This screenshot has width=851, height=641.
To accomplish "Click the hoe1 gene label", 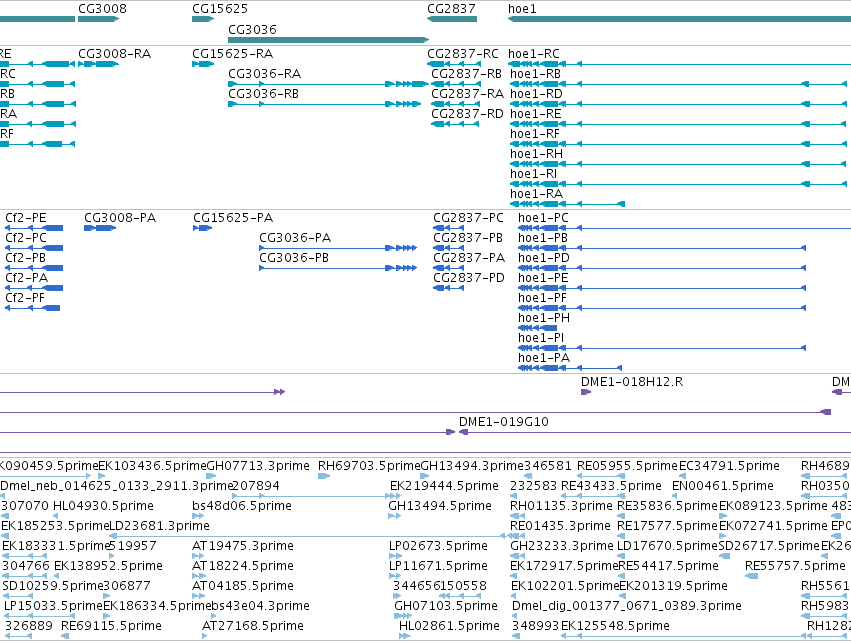I will [x=522, y=9].
